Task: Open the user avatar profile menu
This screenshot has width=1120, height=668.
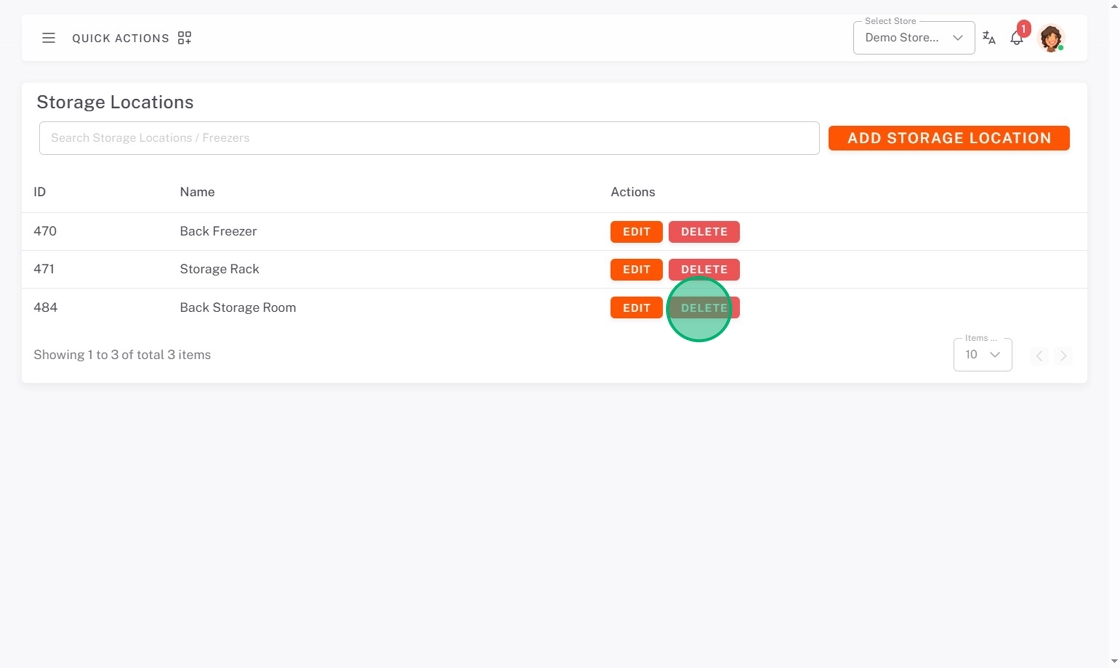Action: [1051, 38]
